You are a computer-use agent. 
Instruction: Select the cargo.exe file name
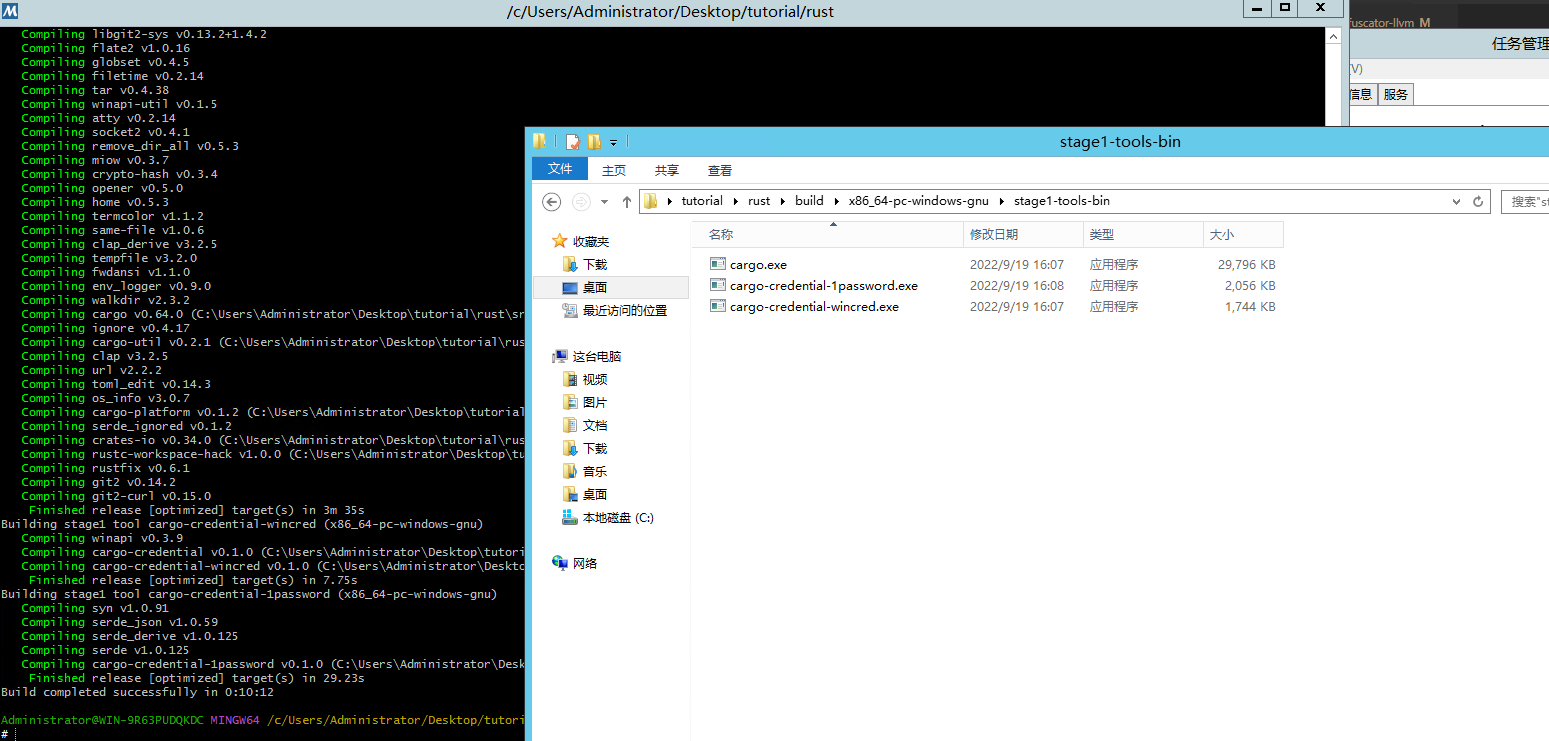(x=758, y=265)
